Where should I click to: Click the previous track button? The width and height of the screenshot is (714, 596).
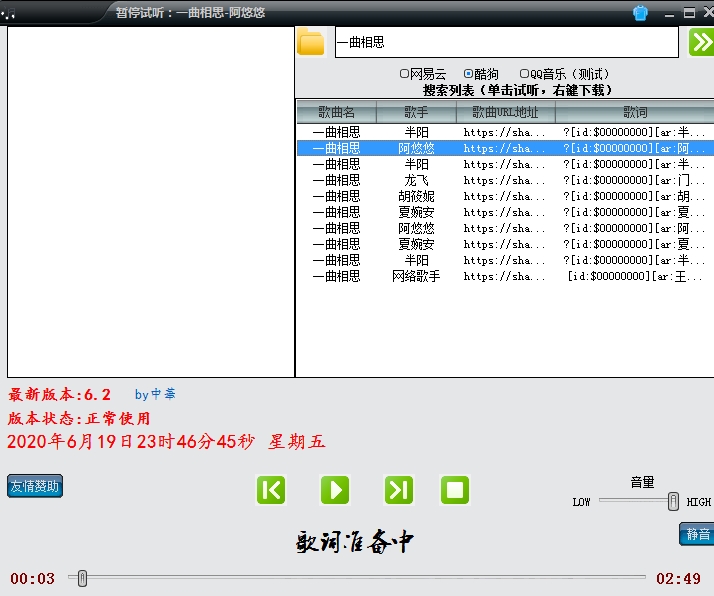[x=271, y=490]
